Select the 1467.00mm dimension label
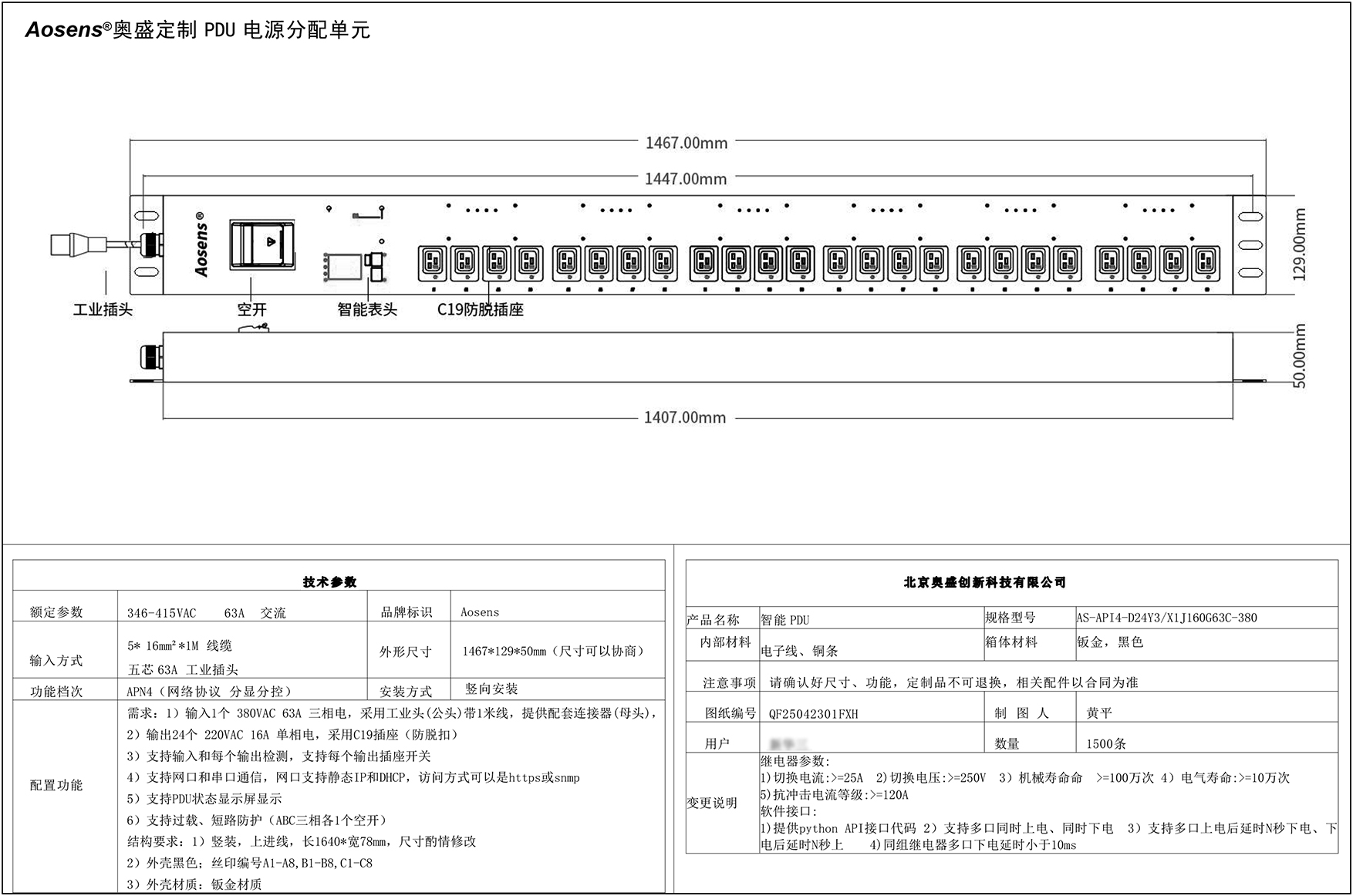 (x=686, y=143)
